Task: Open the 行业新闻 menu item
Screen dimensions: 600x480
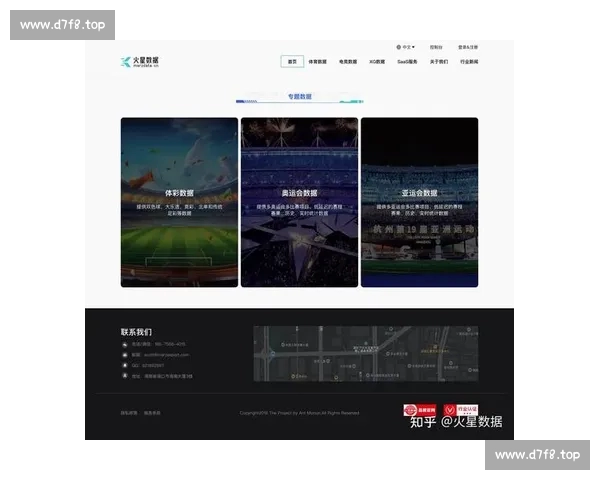Action: coord(469,62)
